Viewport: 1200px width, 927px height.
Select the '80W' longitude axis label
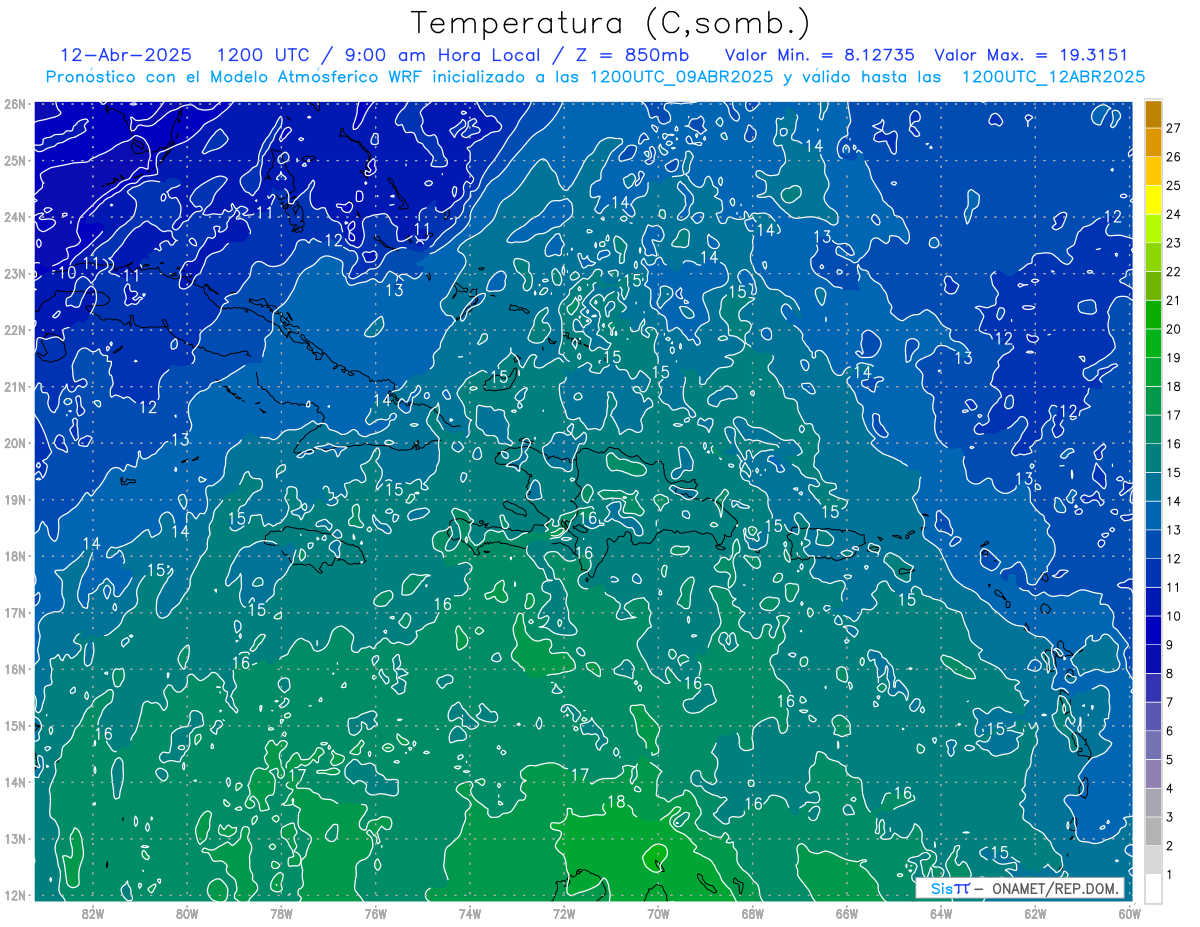pyautogui.click(x=187, y=913)
